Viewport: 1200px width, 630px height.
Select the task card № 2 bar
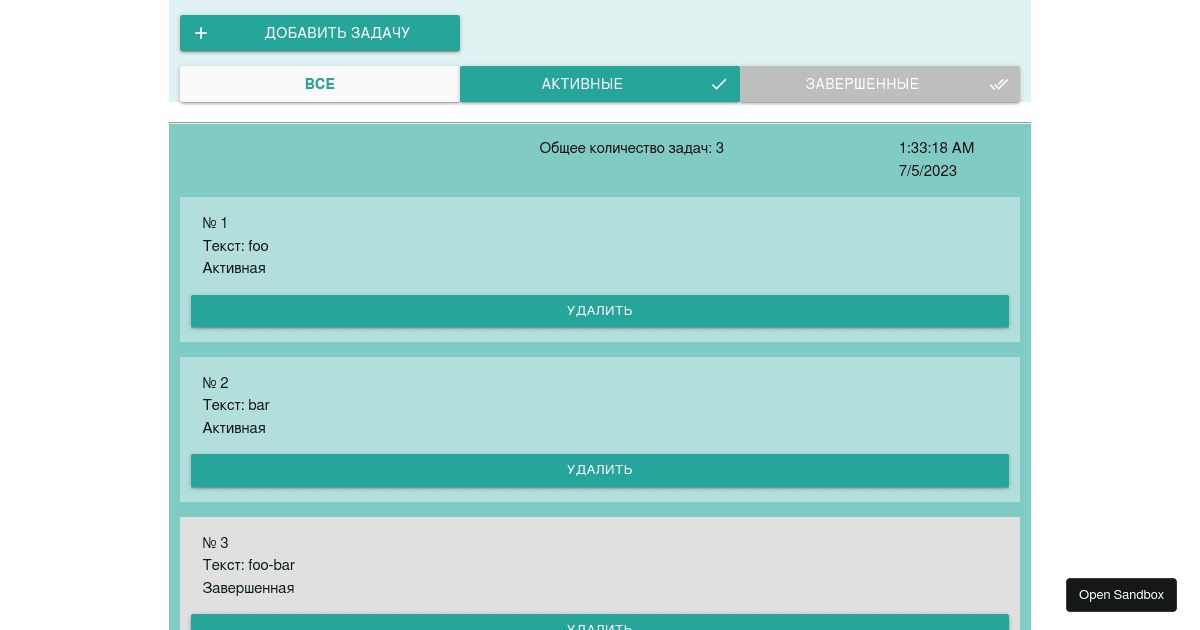600,429
